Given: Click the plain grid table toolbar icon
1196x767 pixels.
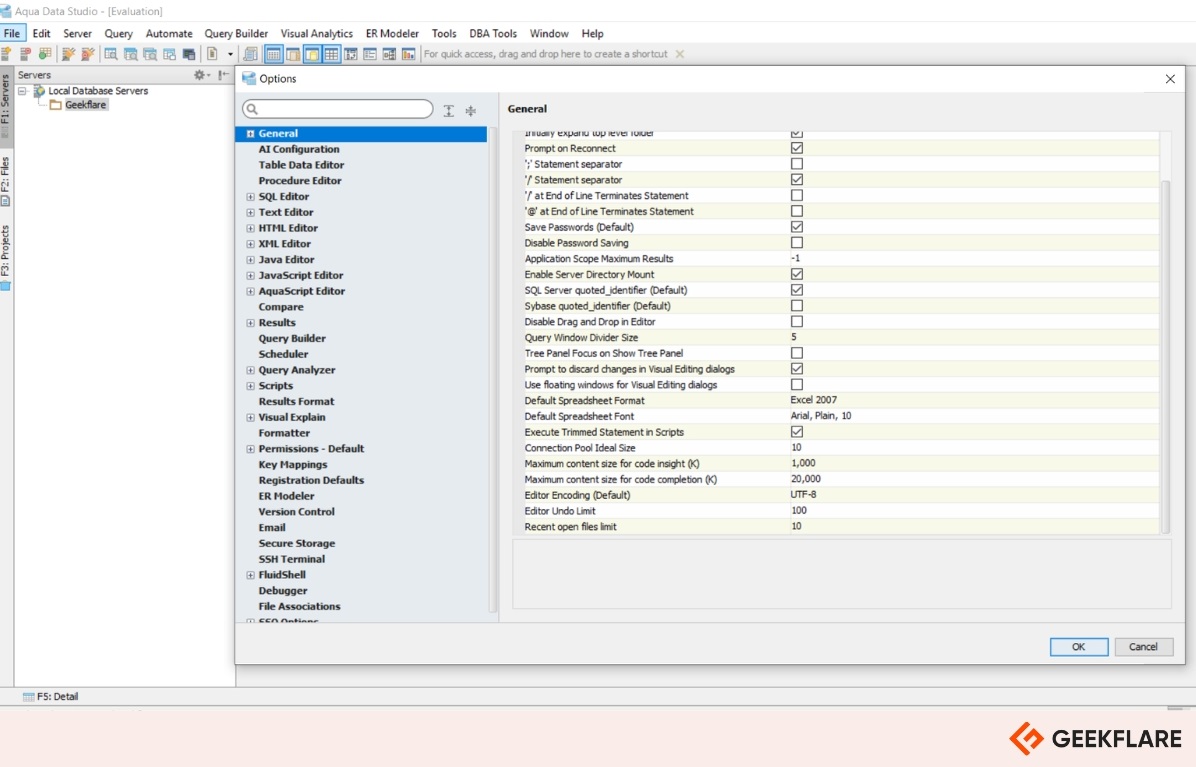Looking at the screenshot, I should tap(331, 54).
